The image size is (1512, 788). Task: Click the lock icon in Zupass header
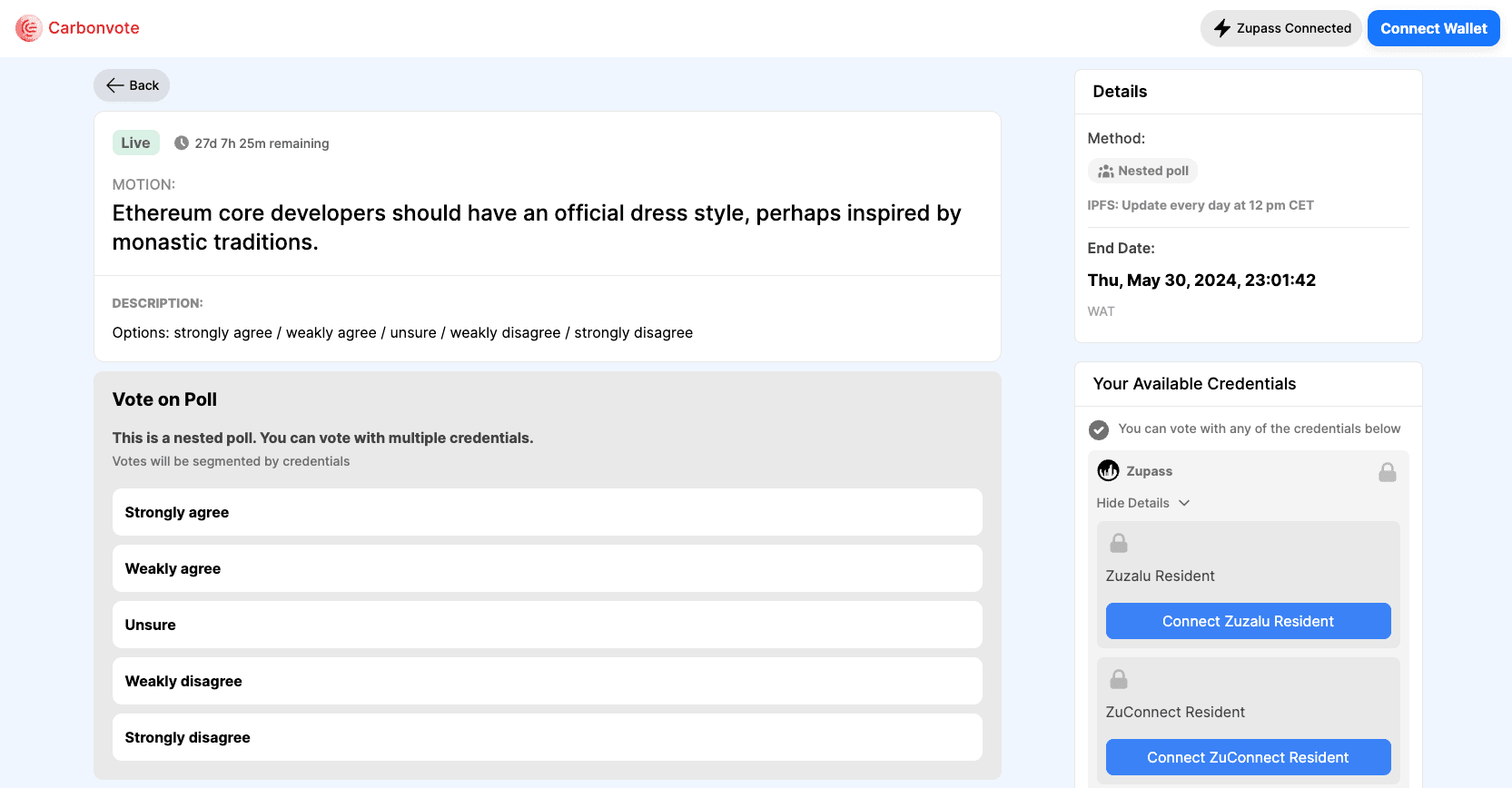tap(1387, 472)
